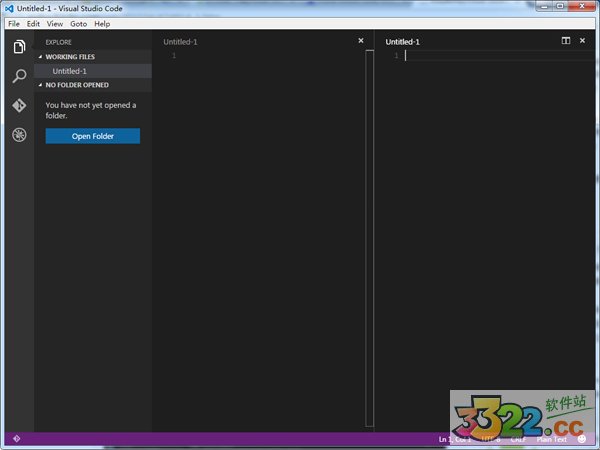Click left editor vertical scrollbar

369,238
